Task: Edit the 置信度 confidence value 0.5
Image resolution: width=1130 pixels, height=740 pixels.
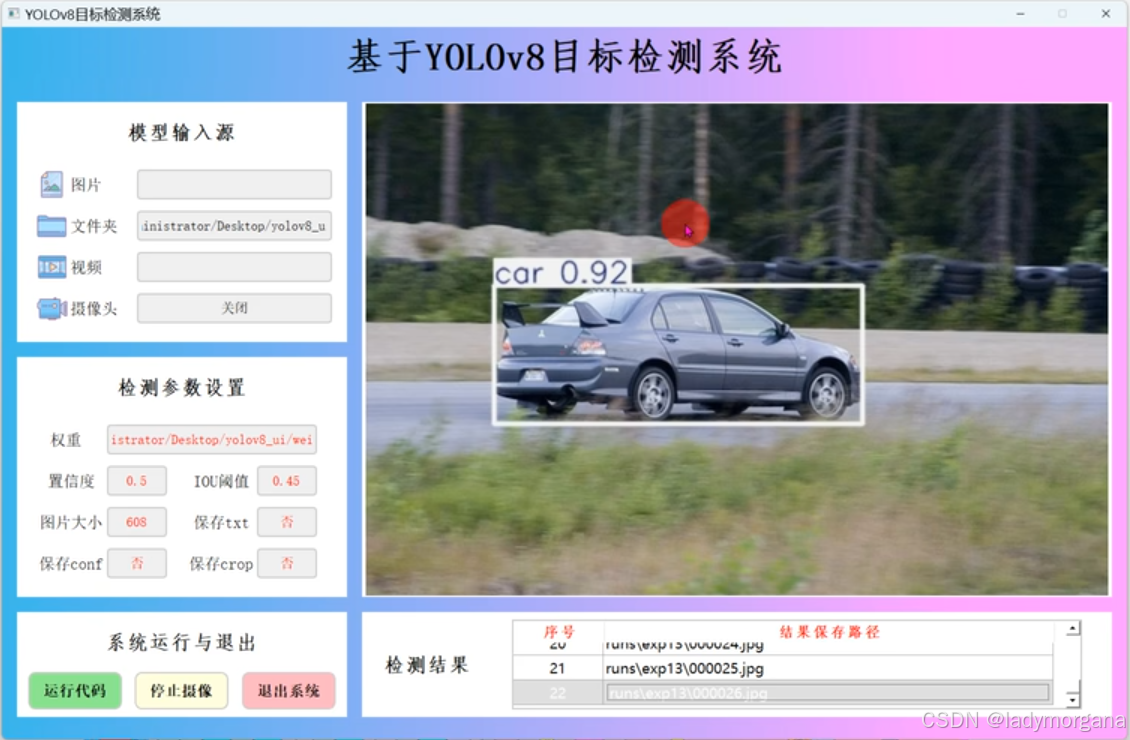Action: point(137,480)
